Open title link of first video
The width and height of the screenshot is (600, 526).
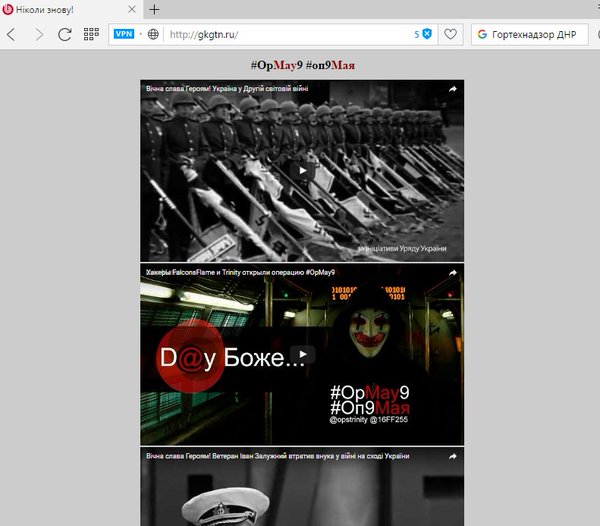click(x=227, y=89)
